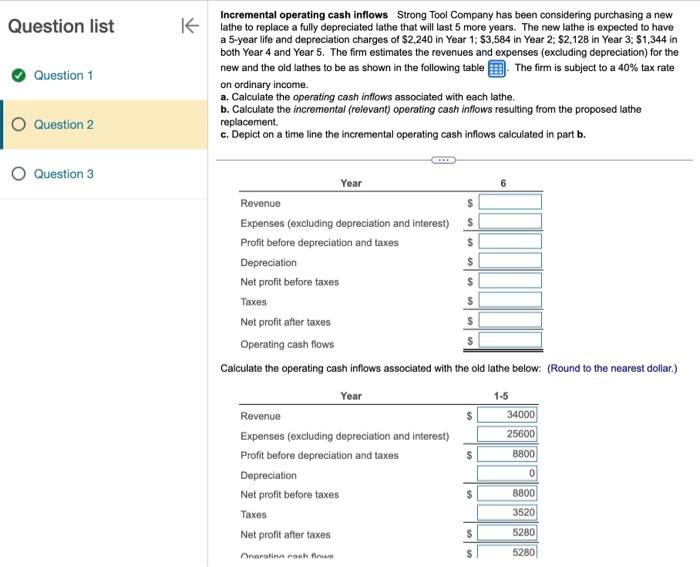Click old lathe Net profit after taxes field
This screenshot has height=567, width=700.
click(507, 533)
